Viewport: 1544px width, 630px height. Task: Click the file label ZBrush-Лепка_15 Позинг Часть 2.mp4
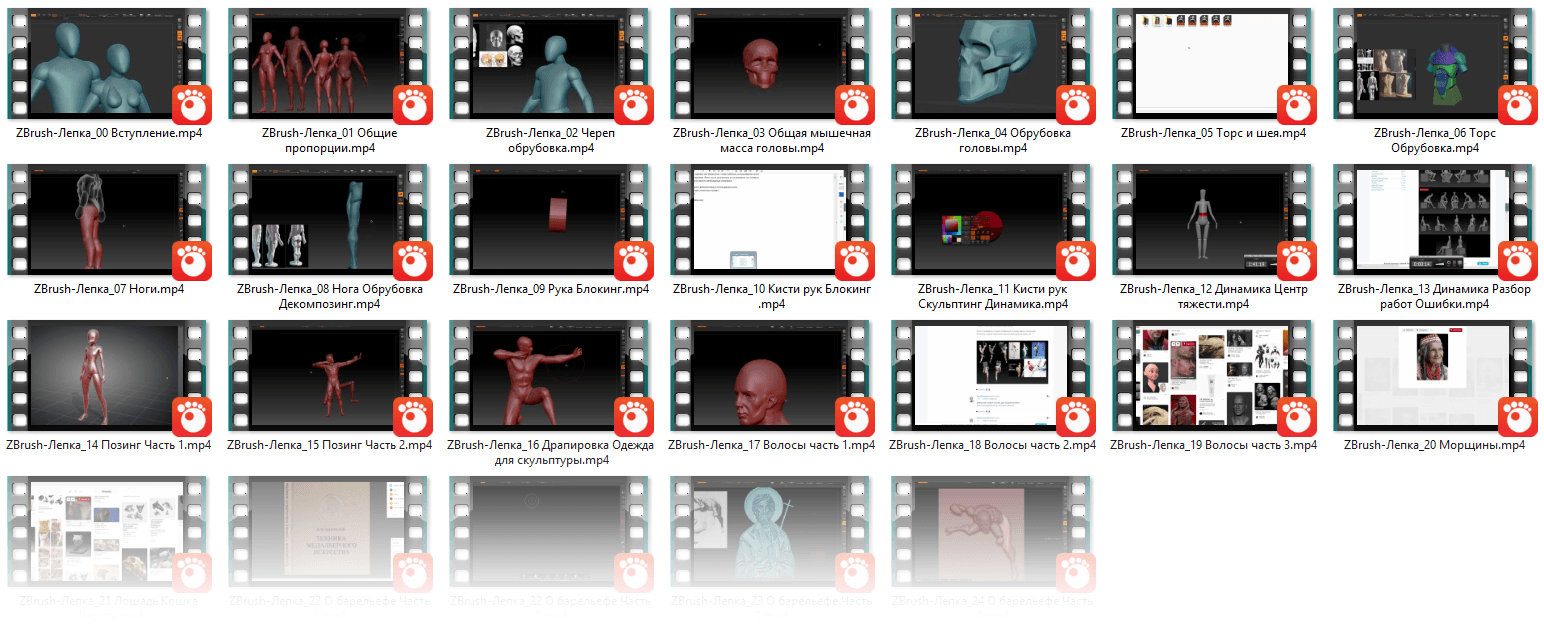[x=331, y=445]
